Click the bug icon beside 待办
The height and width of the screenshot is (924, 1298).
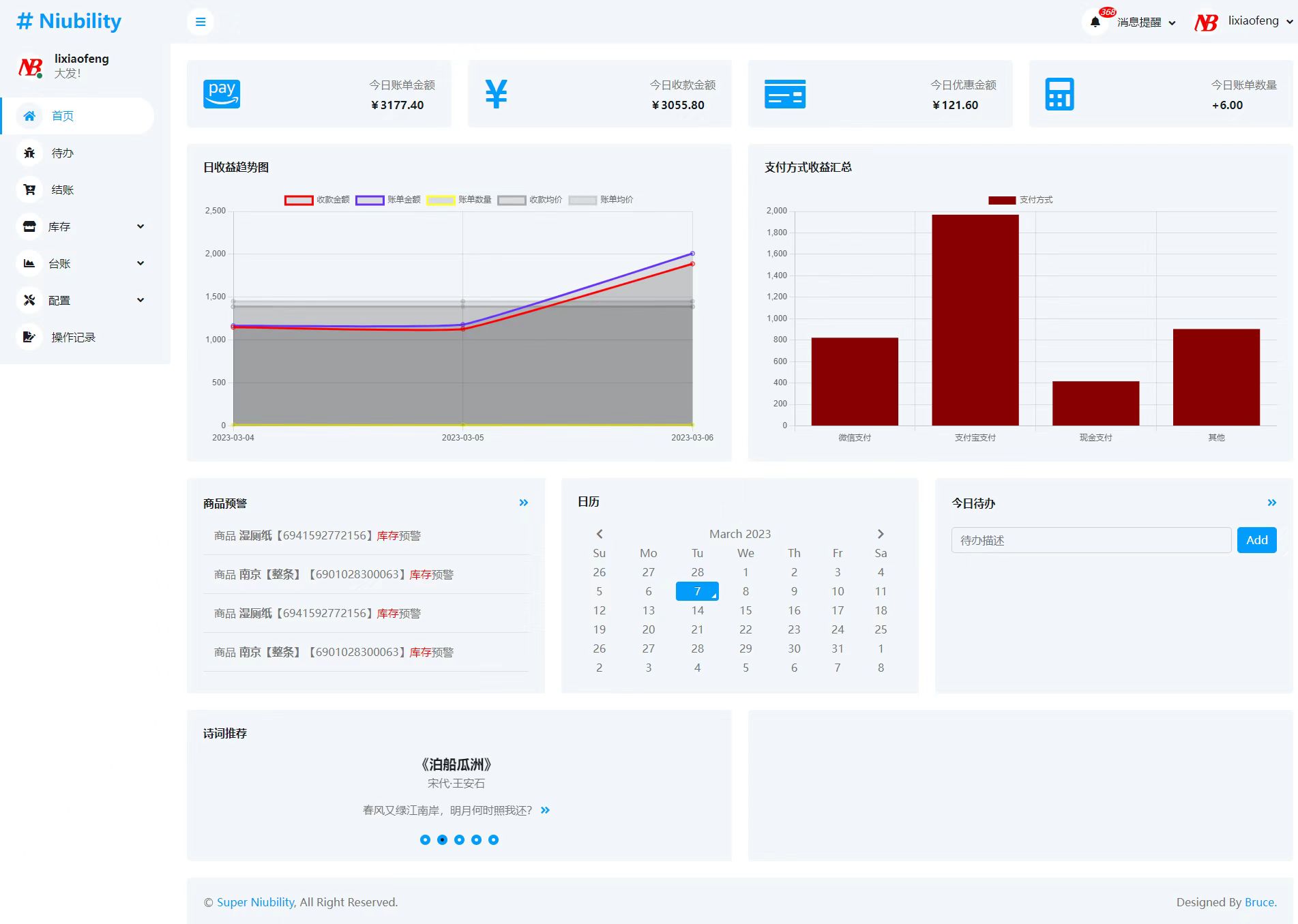coord(29,153)
